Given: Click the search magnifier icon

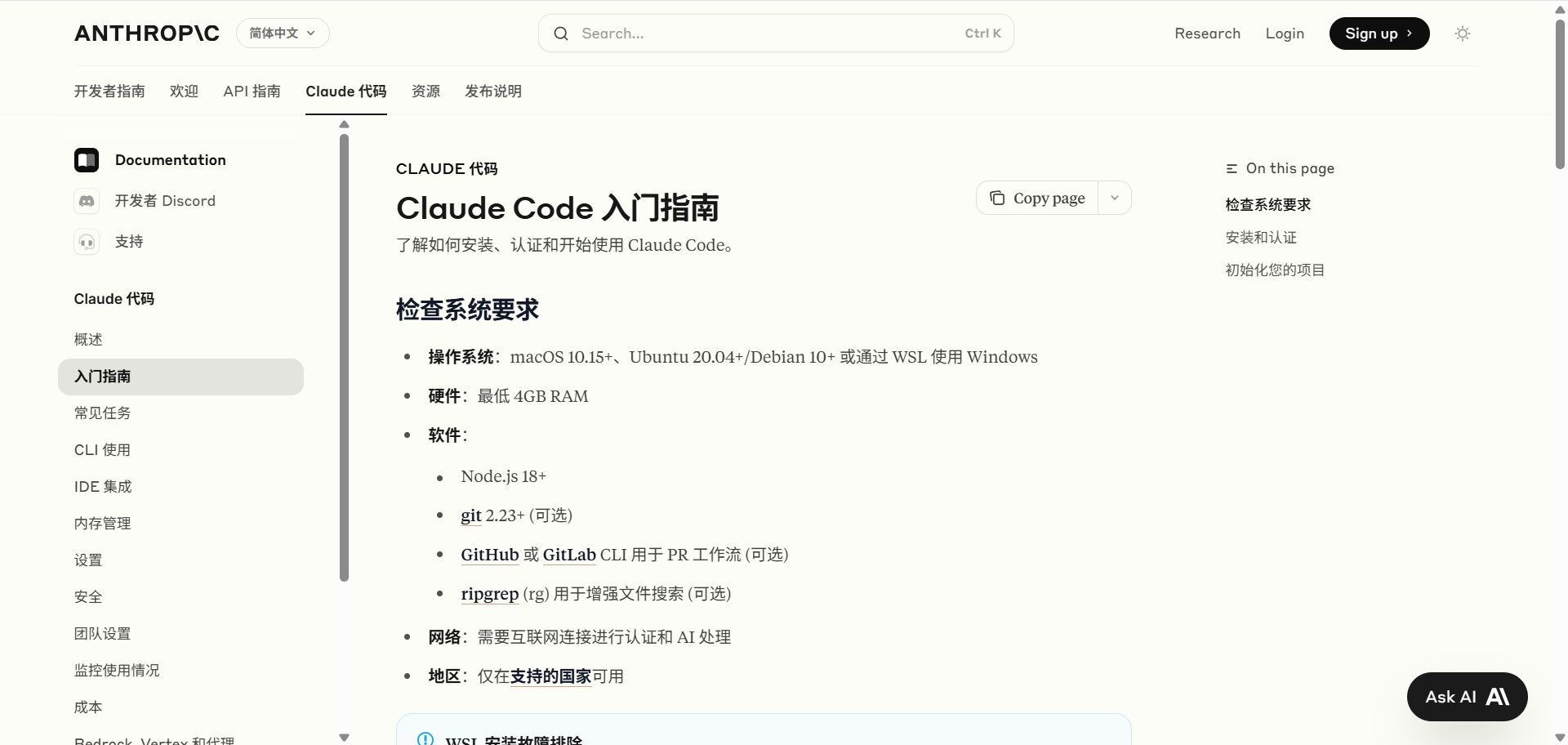Looking at the screenshot, I should click(561, 33).
